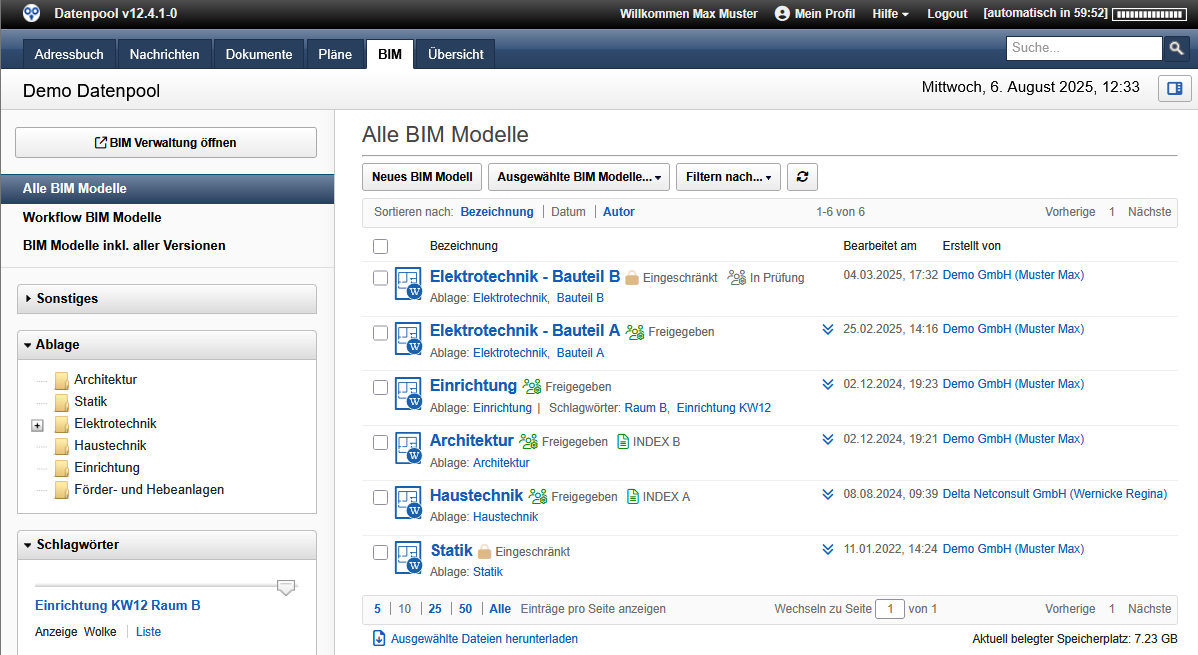The width and height of the screenshot is (1198, 655).
Task: Click the download icon for selected files
Action: 379,637
